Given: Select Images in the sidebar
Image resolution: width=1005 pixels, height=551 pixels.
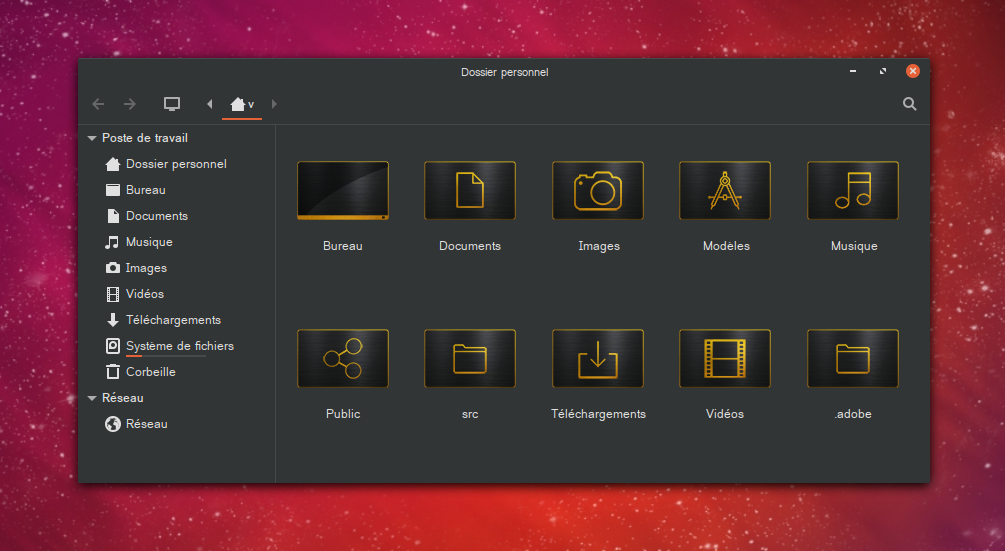Looking at the screenshot, I should point(136,268).
